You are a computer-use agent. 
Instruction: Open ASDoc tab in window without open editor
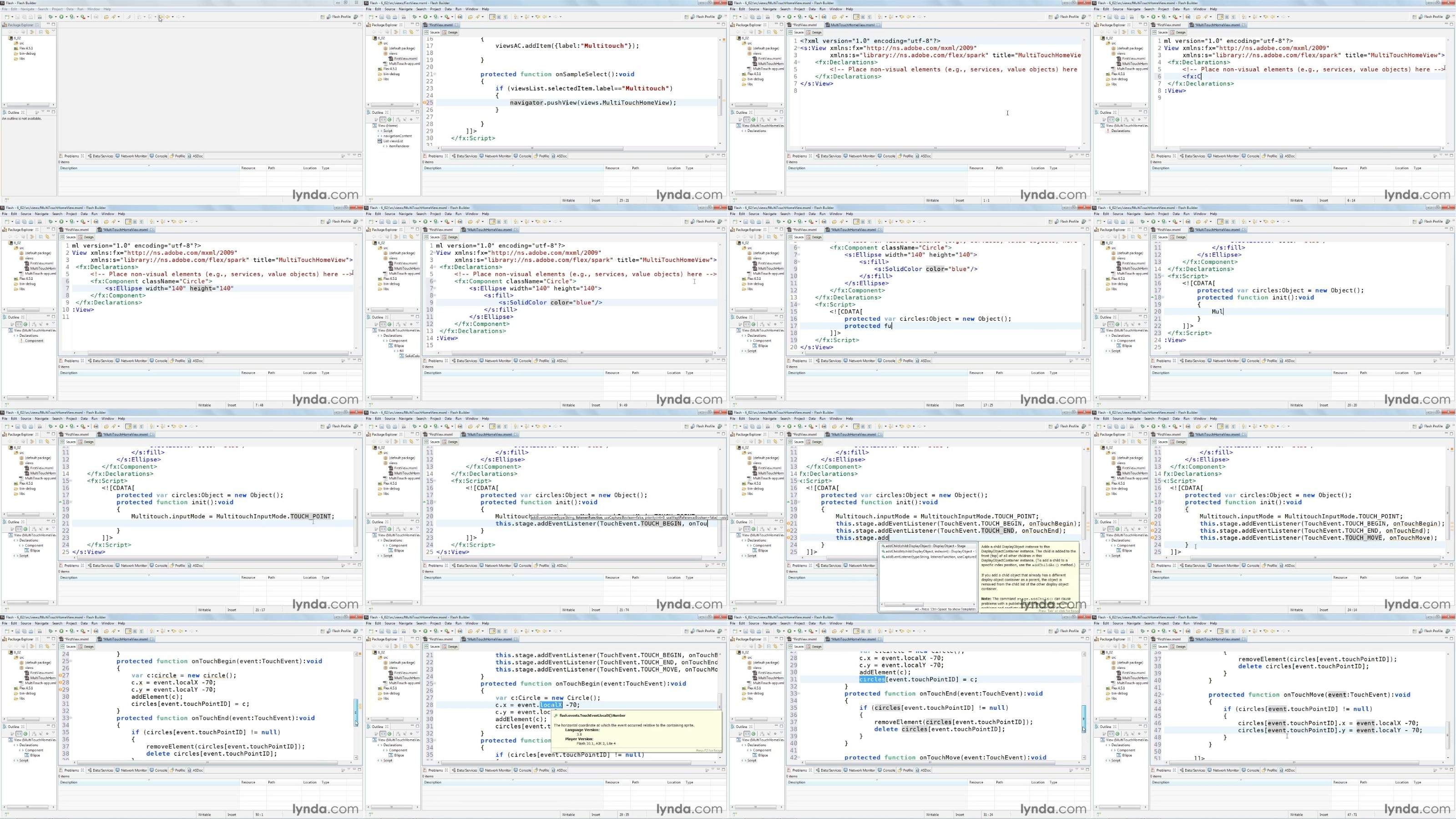pyautogui.click(x=197, y=156)
